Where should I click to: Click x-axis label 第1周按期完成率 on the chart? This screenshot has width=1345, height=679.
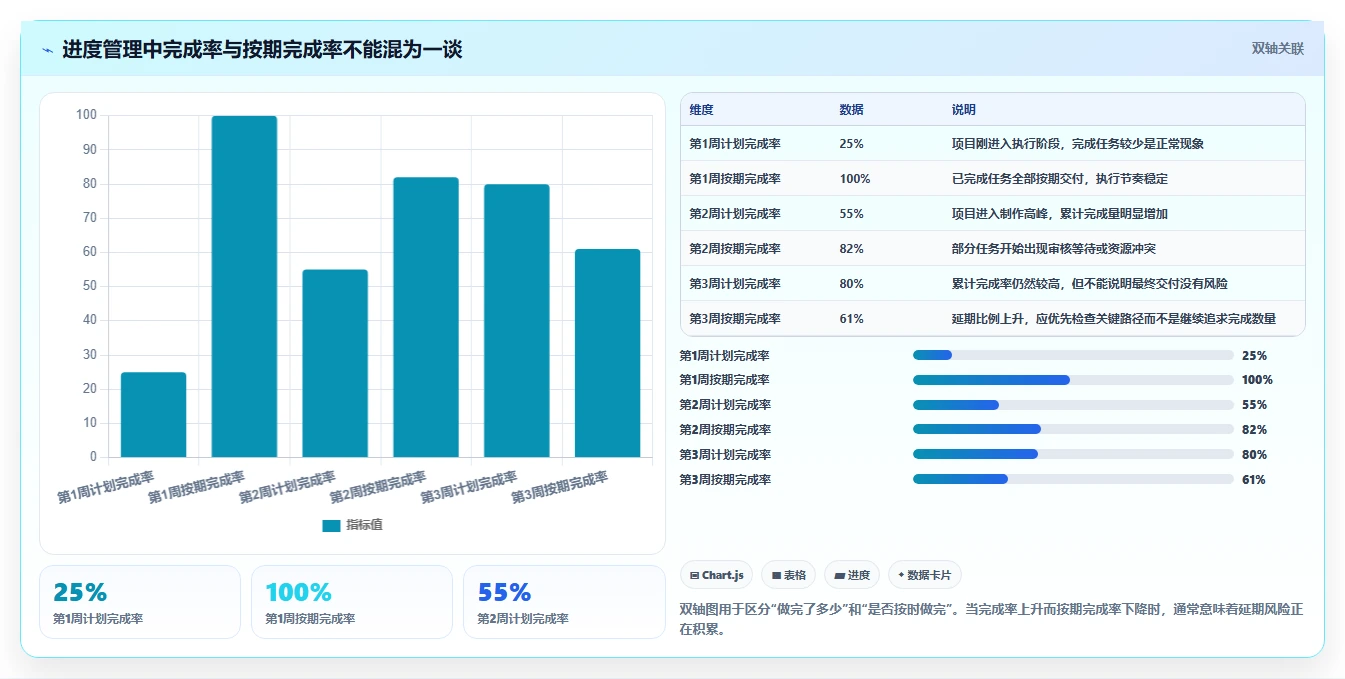point(198,486)
